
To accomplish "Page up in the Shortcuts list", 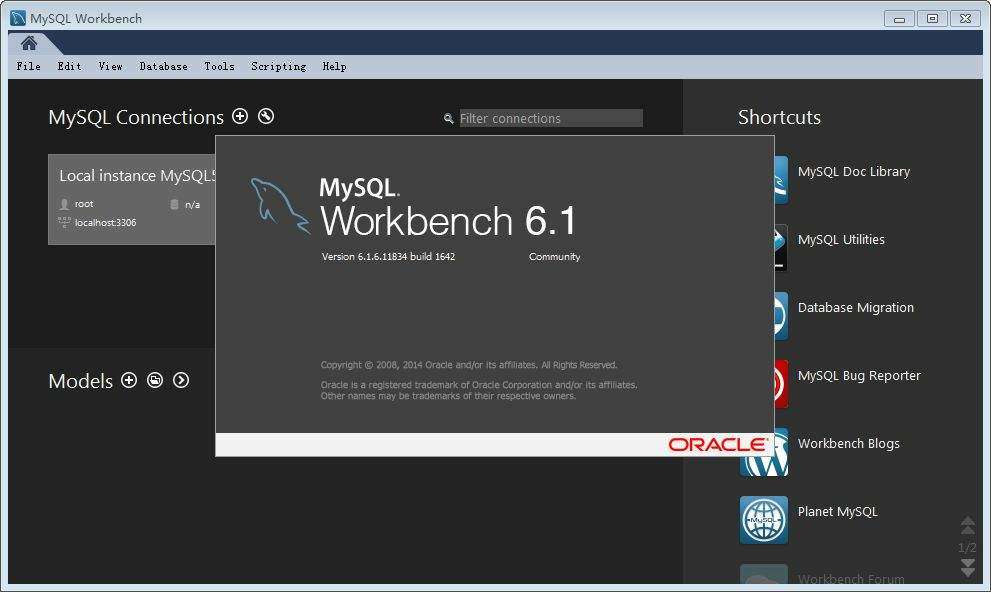I will (x=968, y=525).
